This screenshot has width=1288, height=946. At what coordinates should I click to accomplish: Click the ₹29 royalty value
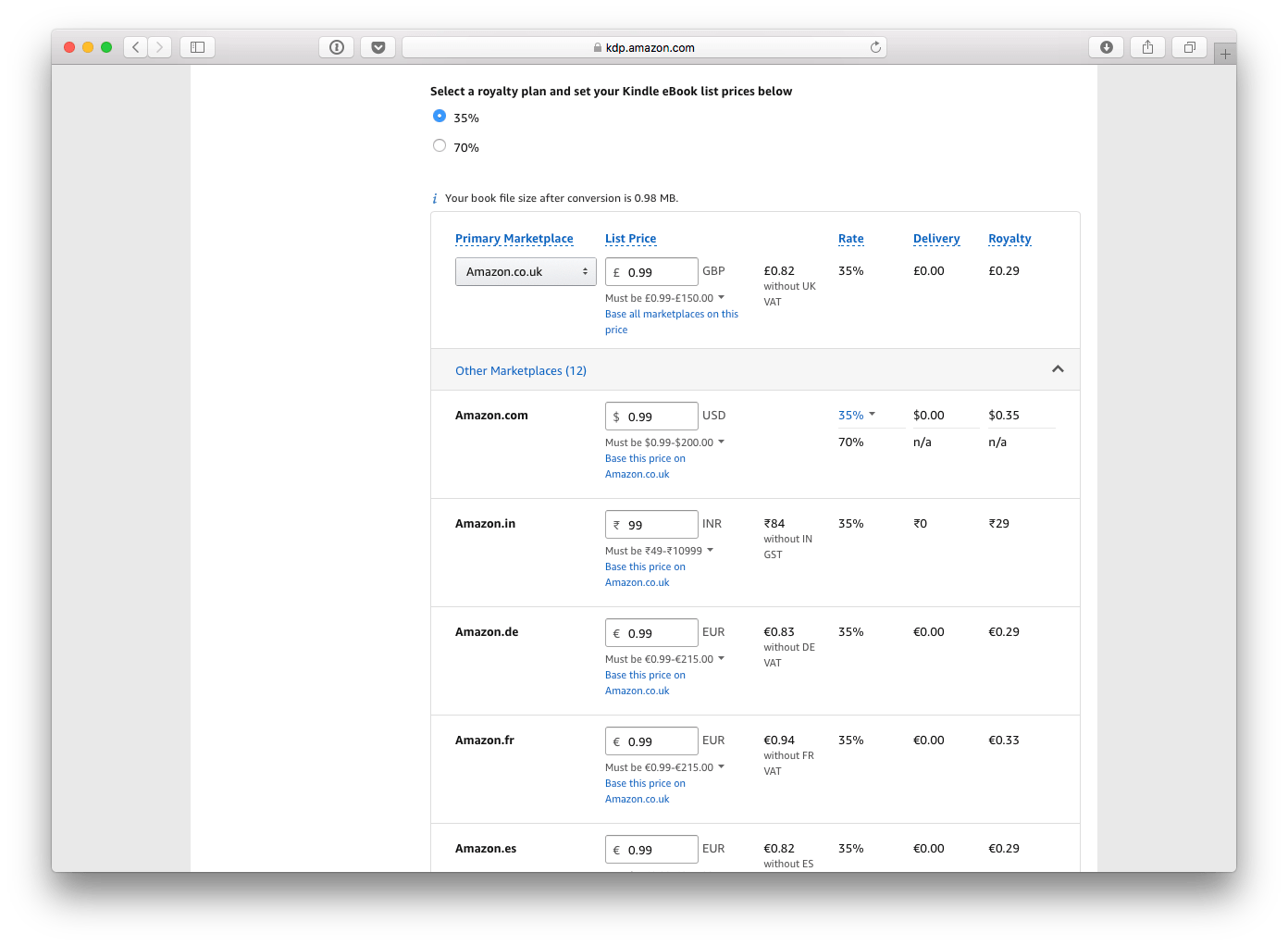999,524
